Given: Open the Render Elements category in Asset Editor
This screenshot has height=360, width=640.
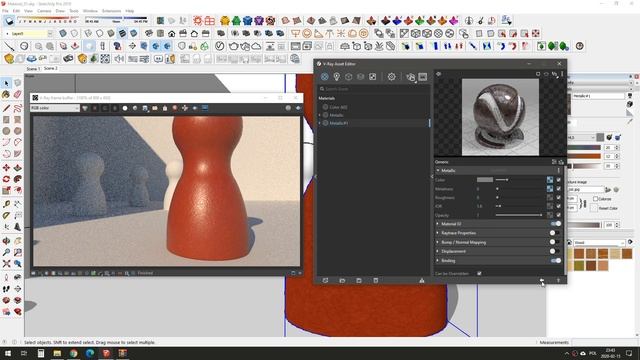Looking at the screenshot, I should [x=360, y=77].
